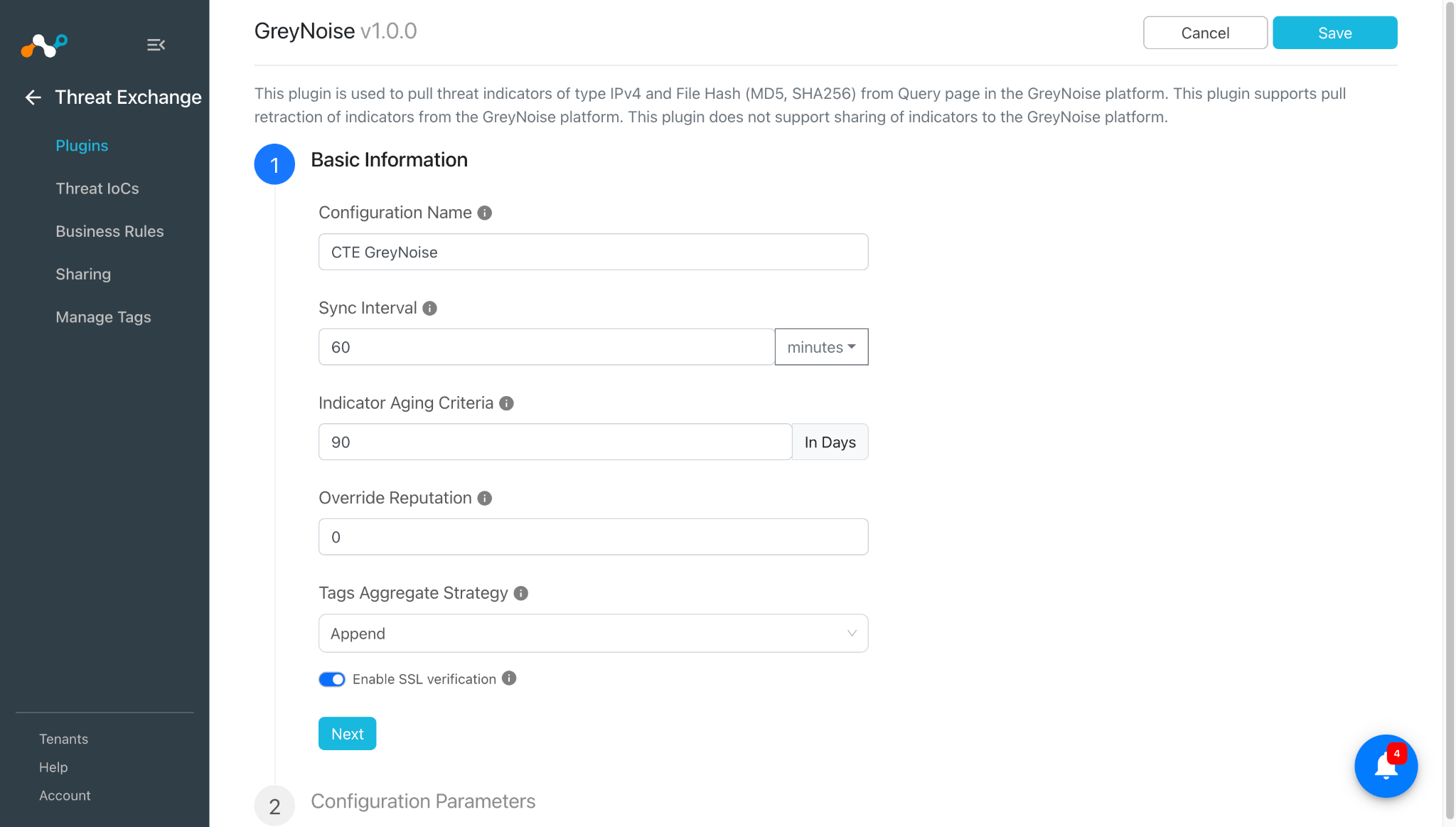The height and width of the screenshot is (827, 1456).
Task: Go back using Threat Exchange arrow
Action: coord(33,97)
